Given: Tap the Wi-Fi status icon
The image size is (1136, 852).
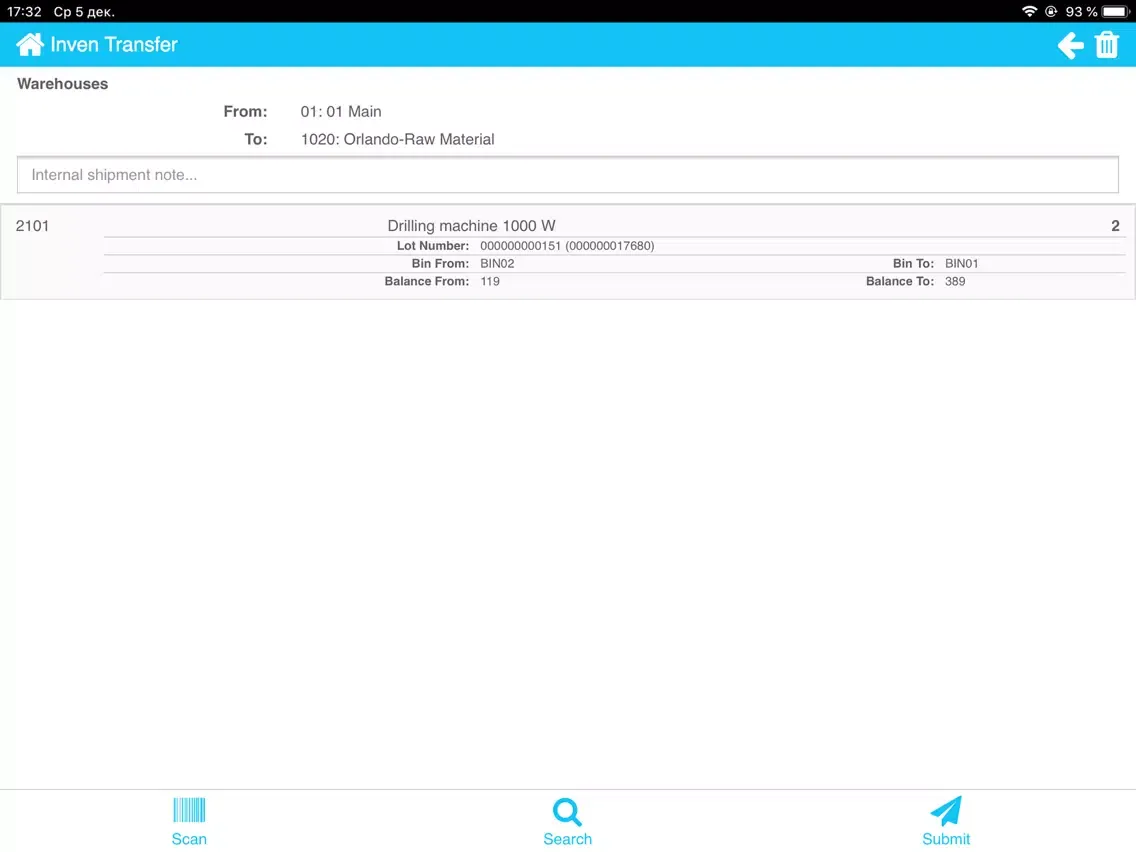Looking at the screenshot, I should (1029, 11).
